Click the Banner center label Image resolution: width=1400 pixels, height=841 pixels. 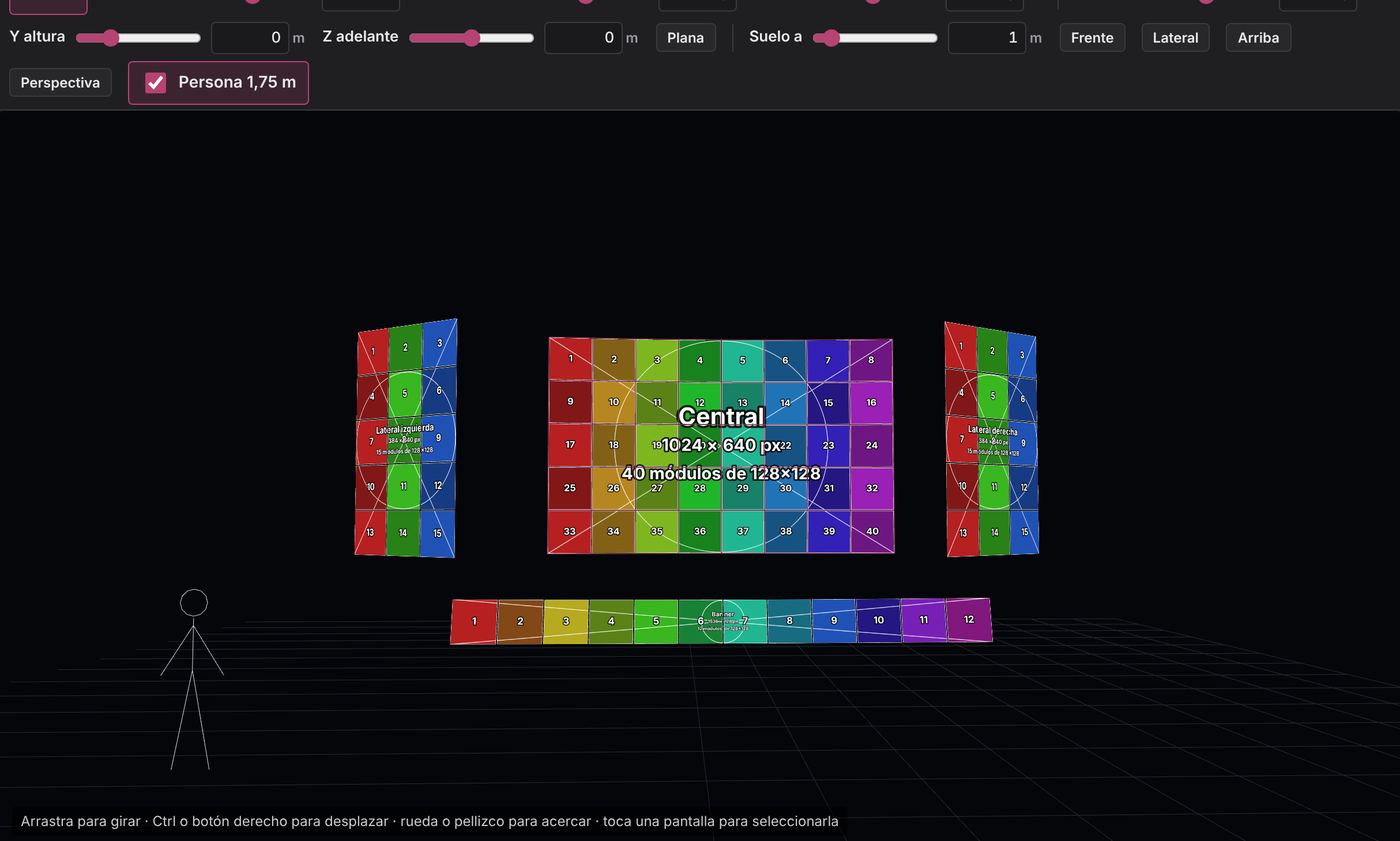coord(722,614)
